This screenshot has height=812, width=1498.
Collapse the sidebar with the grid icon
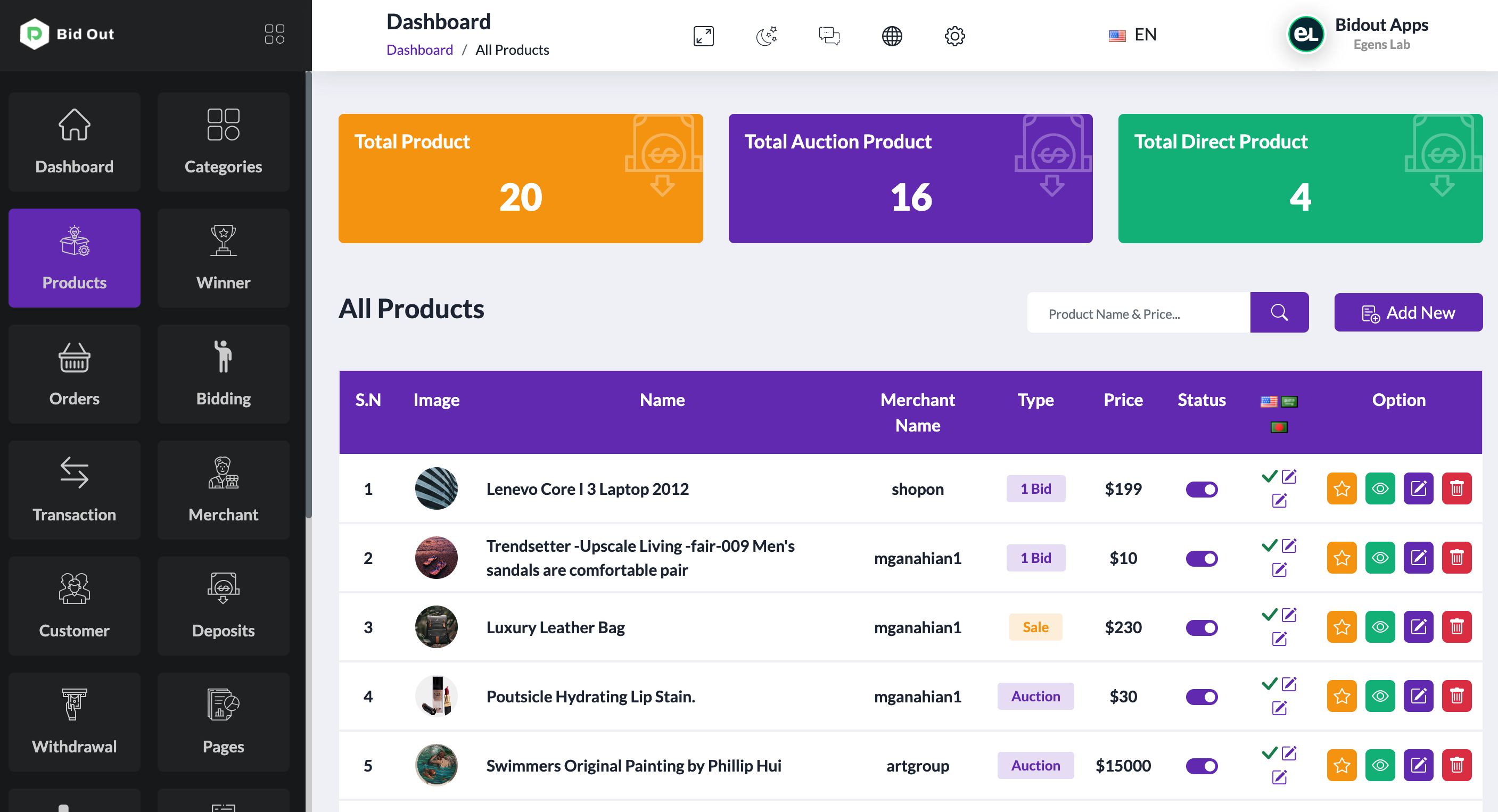[274, 33]
